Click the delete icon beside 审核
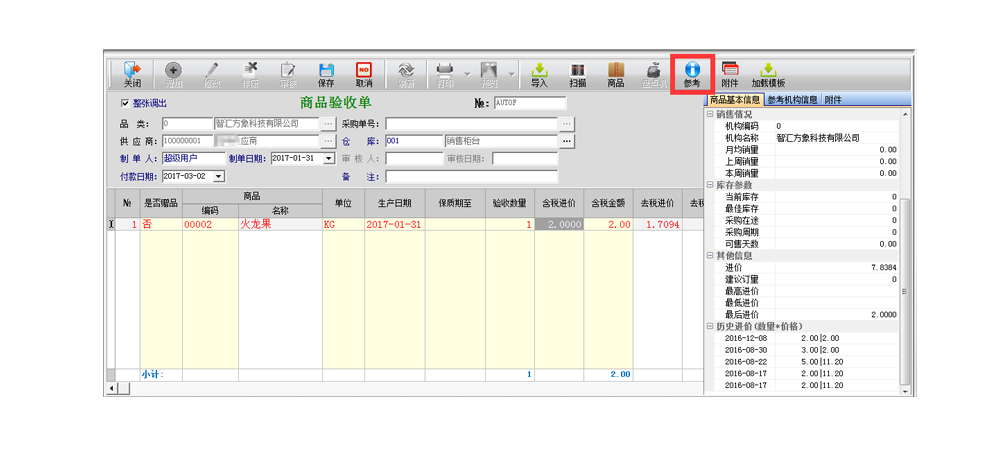This screenshot has height=450, width=1000. click(x=250, y=75)
